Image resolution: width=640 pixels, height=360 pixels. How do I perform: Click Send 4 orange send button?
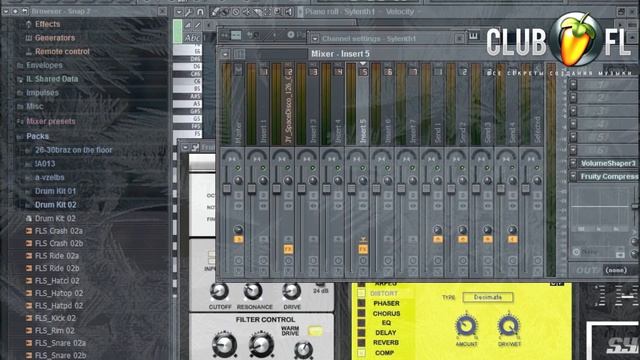click(x=512, y=240)
